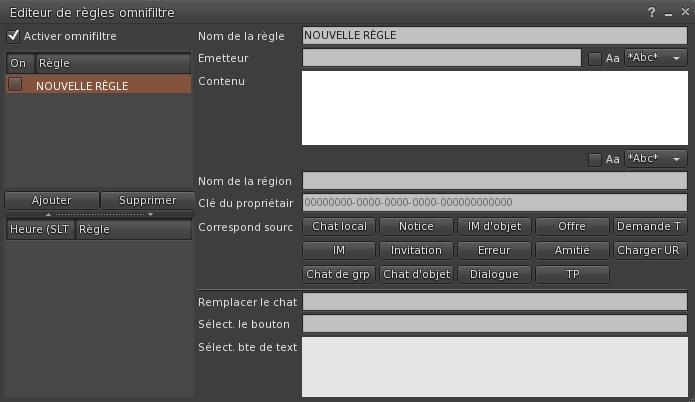Click the Nom de la règle field
Viewport: 695px width, 402px height.
[494, 35]
